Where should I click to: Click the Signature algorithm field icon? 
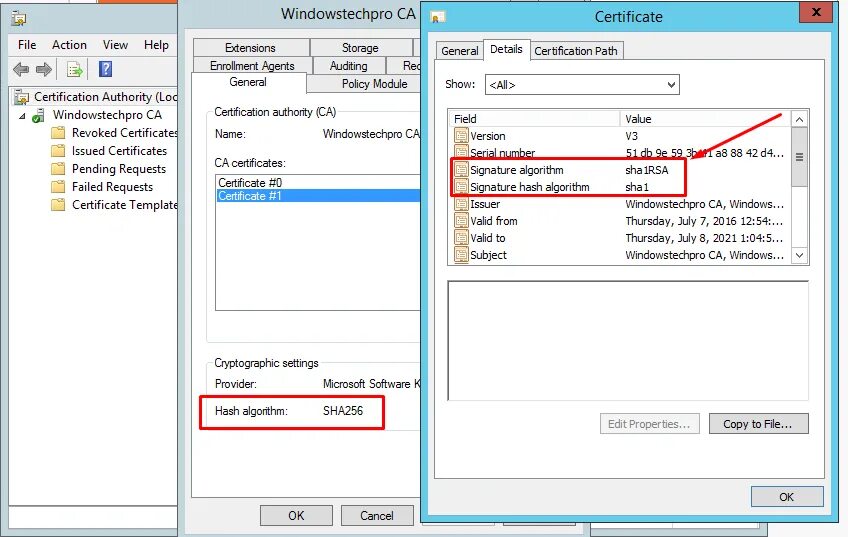coord(461,170)
